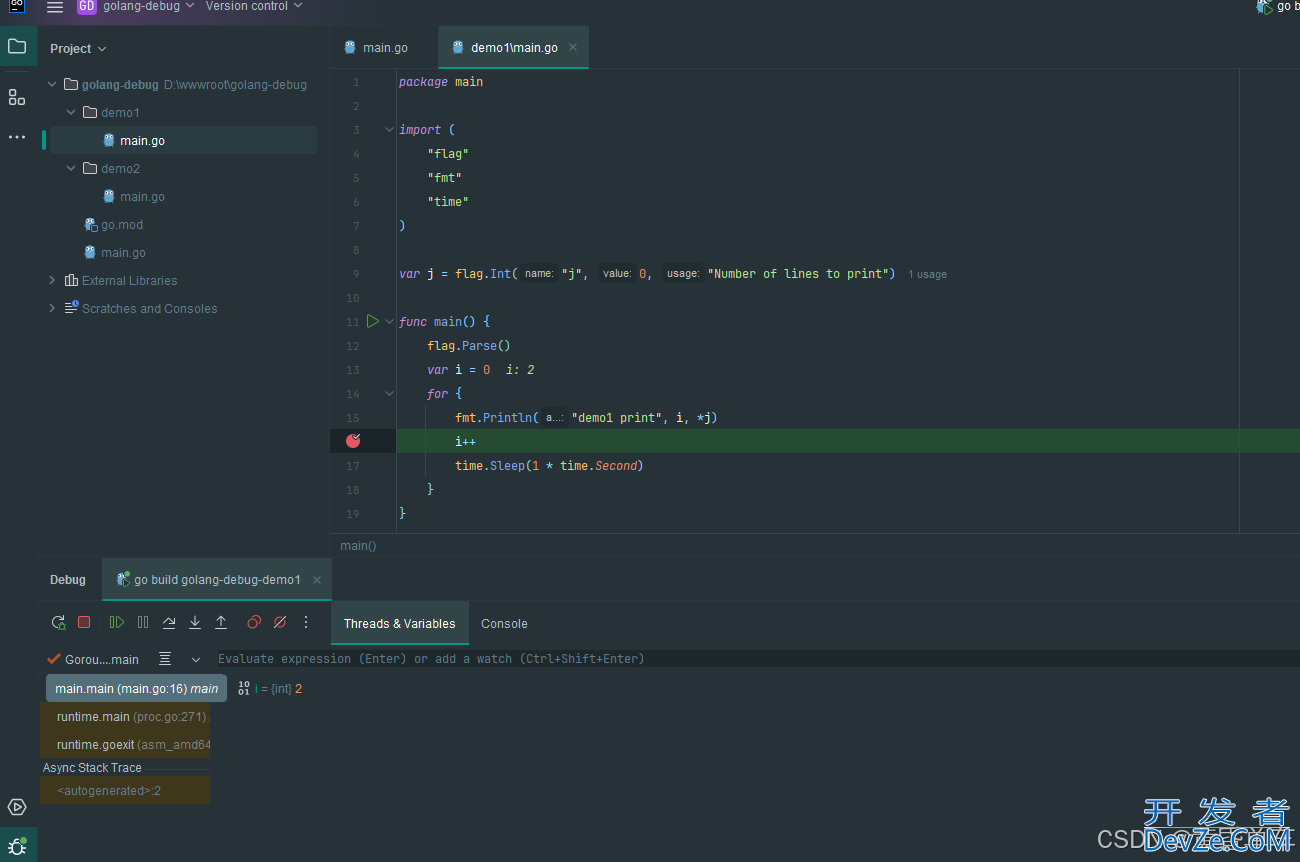The image size is (1300, 862).
Task: Click the GD project badge icon
Action: (x=87, y=6)
